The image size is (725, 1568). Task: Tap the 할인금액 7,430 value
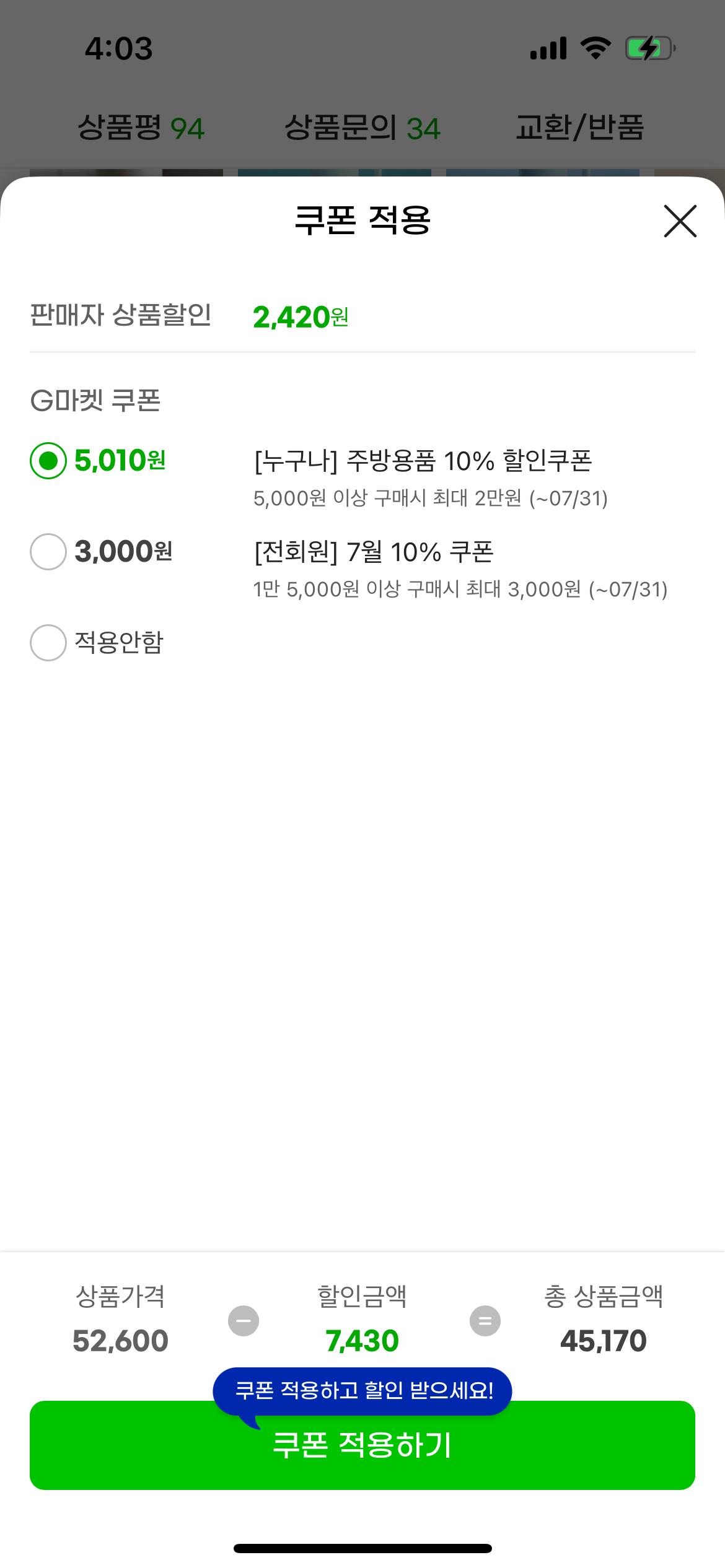point(362,1341)
